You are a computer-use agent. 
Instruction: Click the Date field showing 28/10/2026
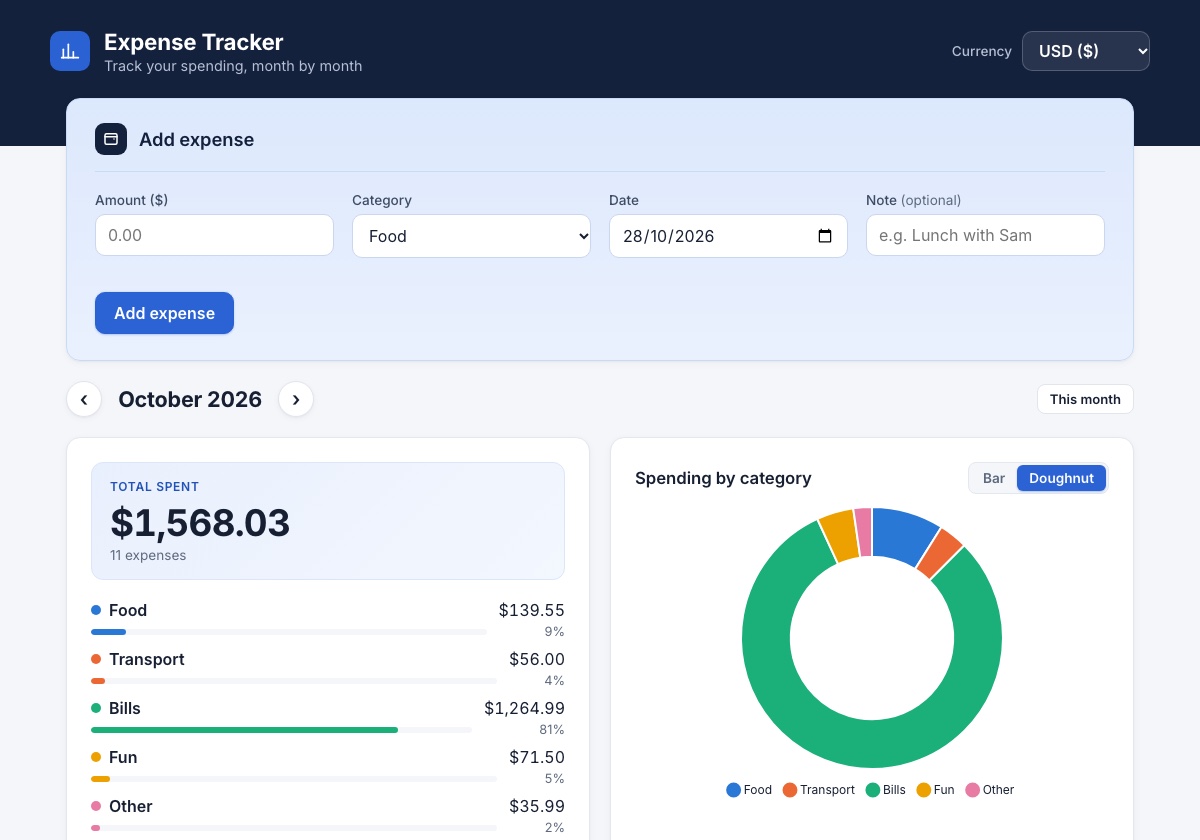[x=728, y=236]
